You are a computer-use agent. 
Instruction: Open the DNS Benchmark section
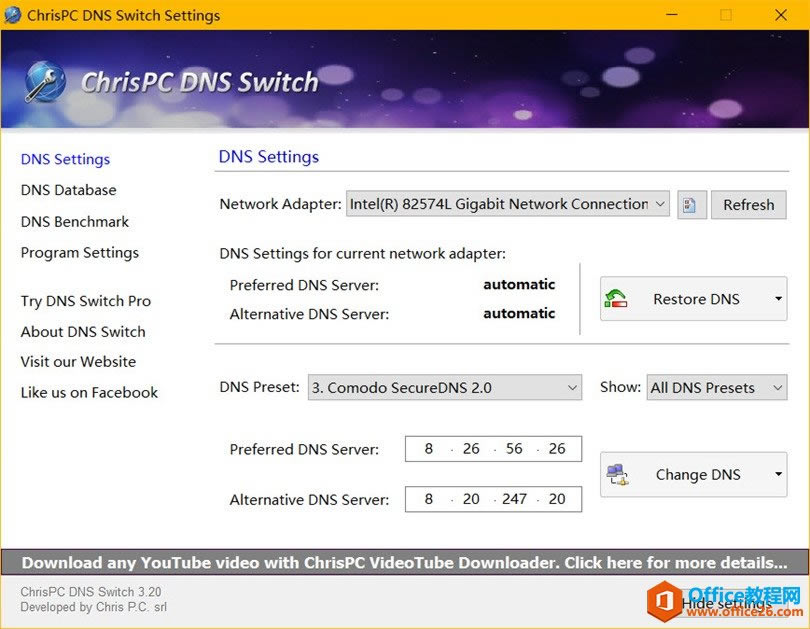point(74,222)
